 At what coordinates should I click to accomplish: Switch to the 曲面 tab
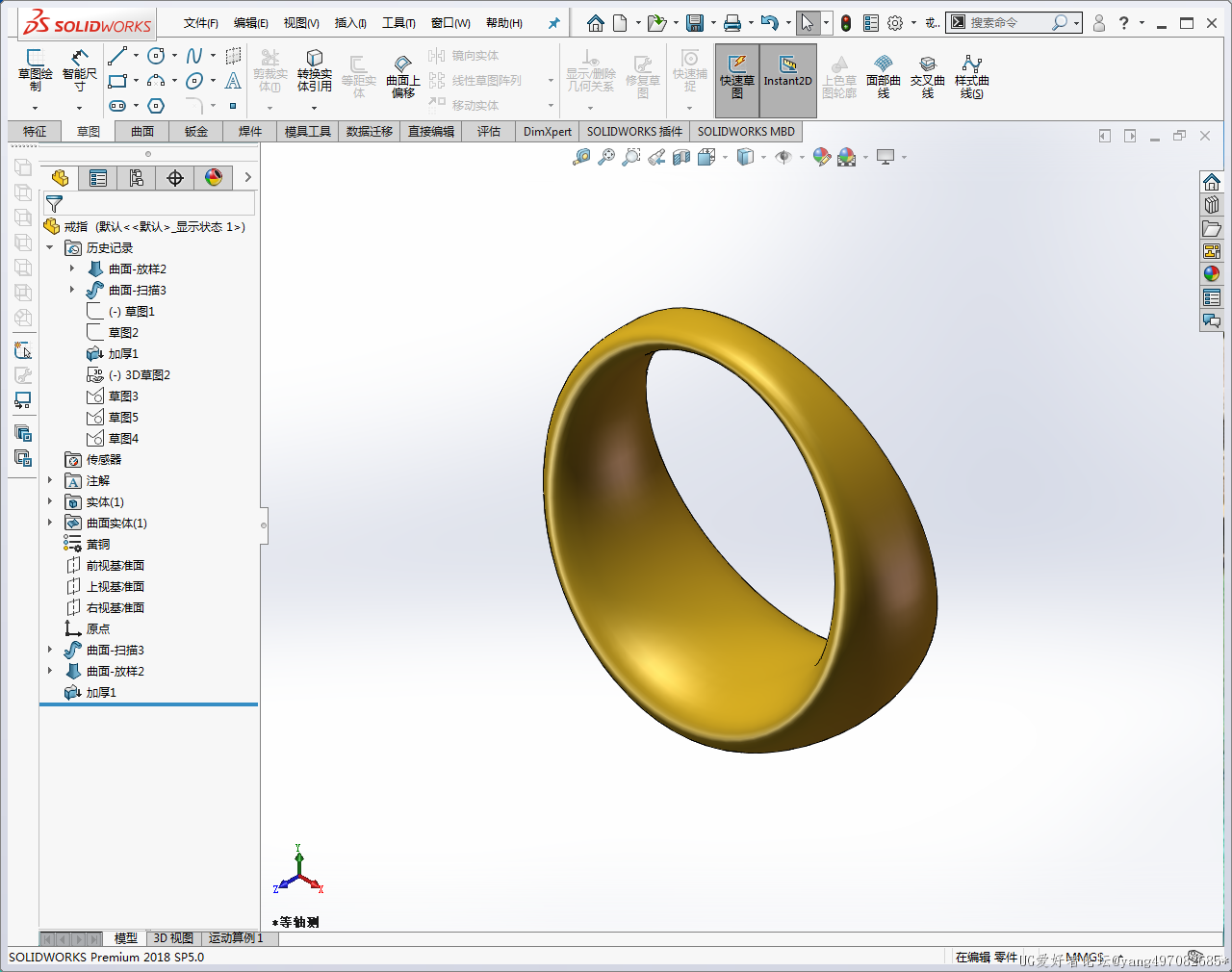pos(142,132)
